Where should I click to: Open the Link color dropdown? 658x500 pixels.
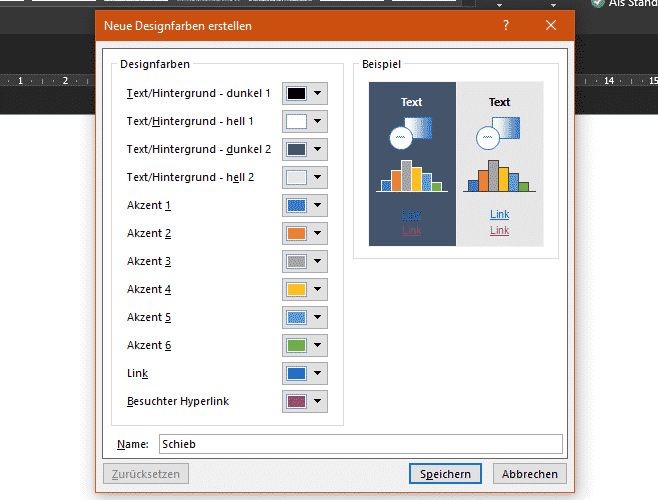pyautogui.click(x=305, y=374)
